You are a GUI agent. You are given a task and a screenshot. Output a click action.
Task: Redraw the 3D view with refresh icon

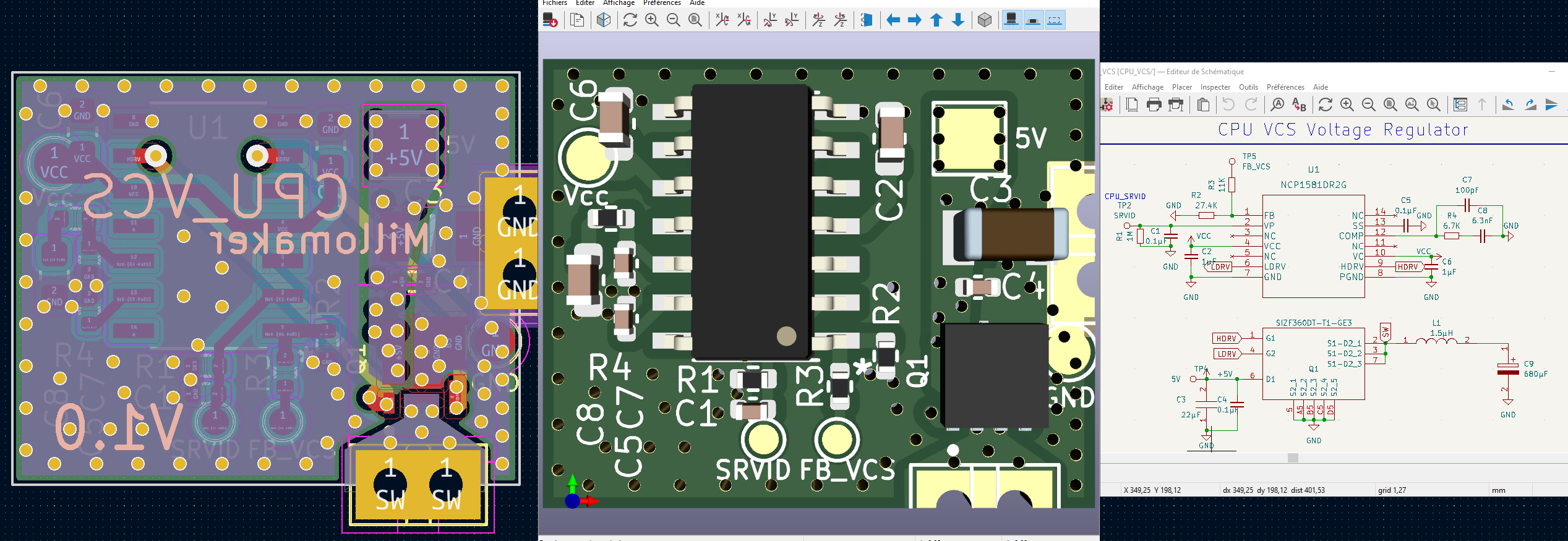[630, 20]
